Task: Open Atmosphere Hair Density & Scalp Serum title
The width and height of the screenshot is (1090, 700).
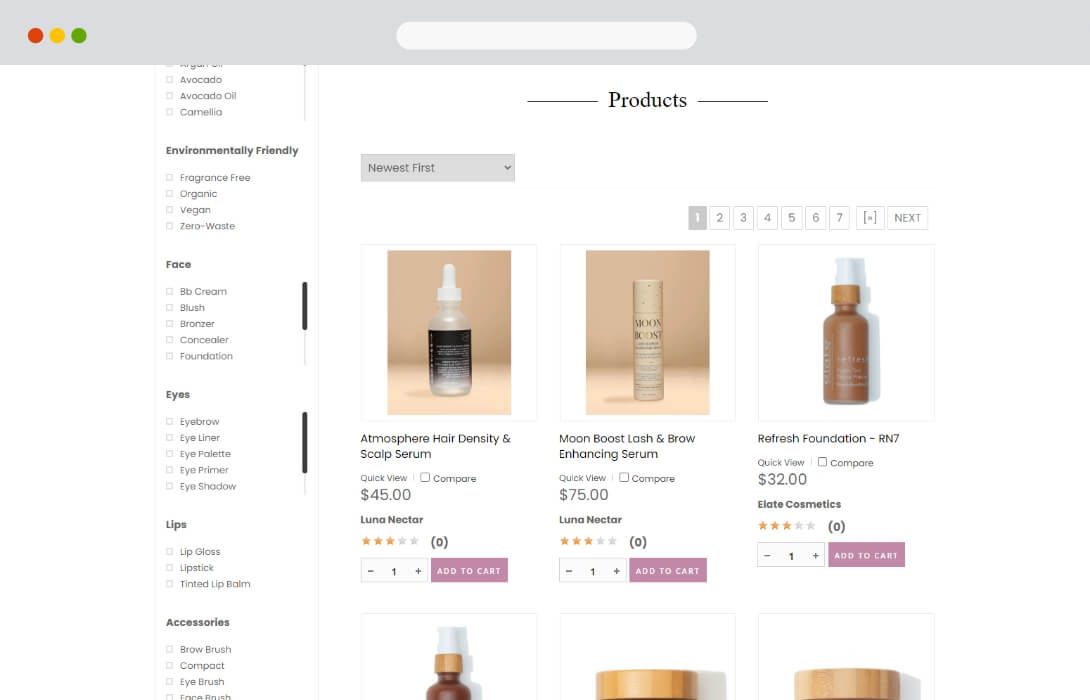Action: [x=435, y=446]
